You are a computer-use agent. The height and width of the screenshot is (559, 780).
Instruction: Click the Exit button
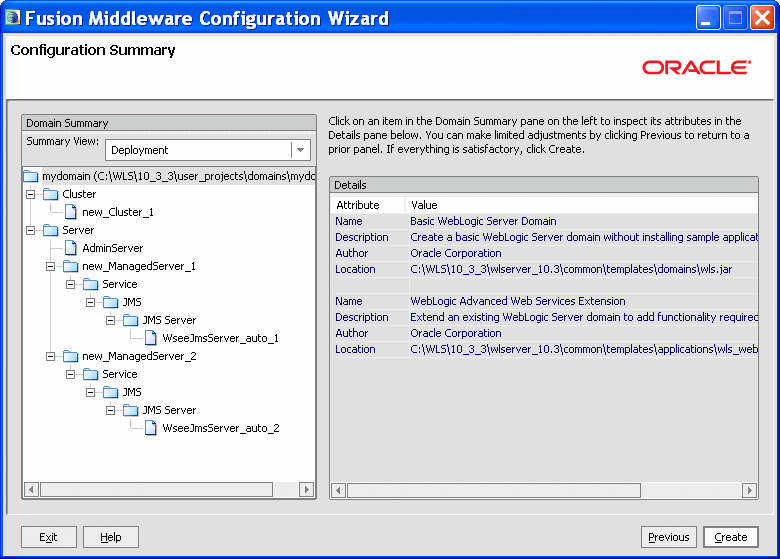click(48, 537)
